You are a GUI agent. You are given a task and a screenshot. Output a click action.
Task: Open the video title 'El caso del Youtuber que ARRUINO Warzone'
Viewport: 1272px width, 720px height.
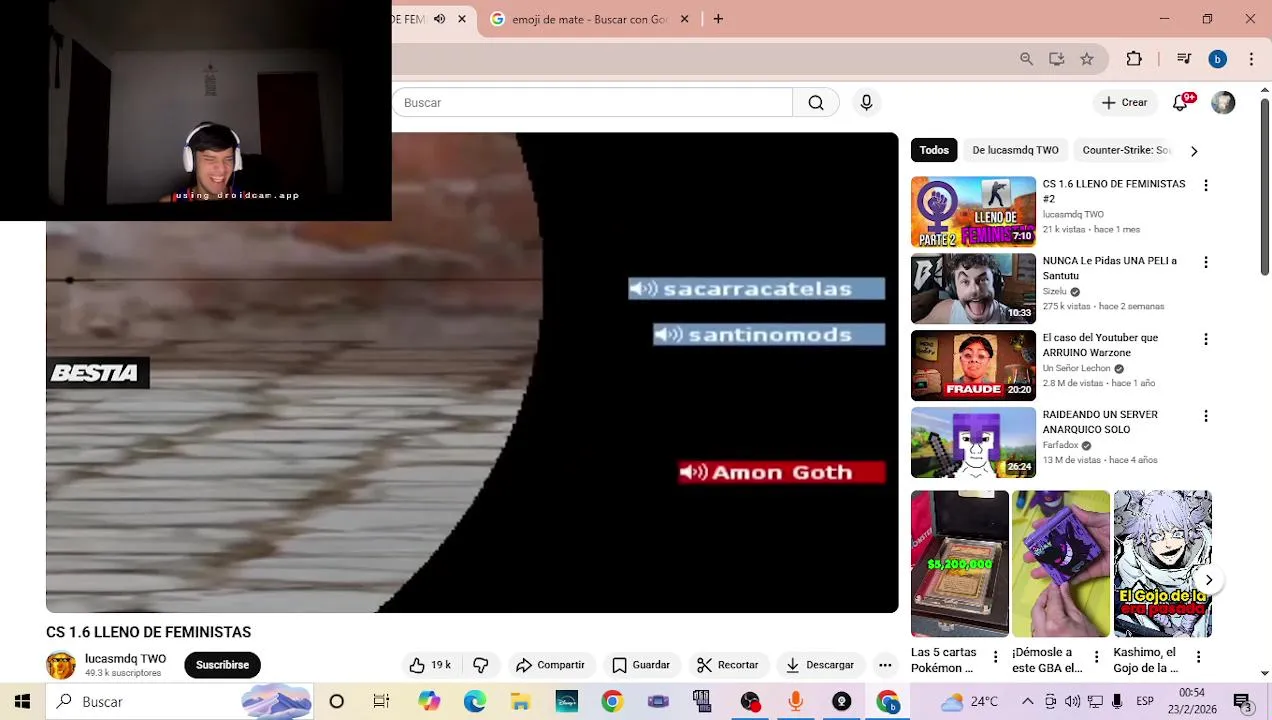(x=1100, y=345)
